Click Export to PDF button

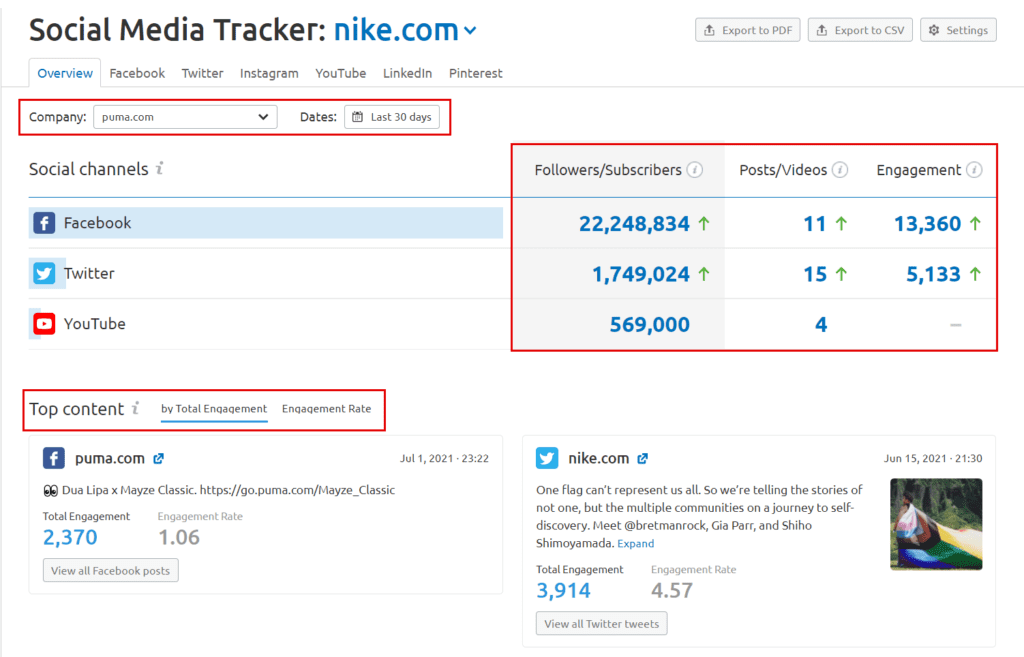click(x=747, y=30)
